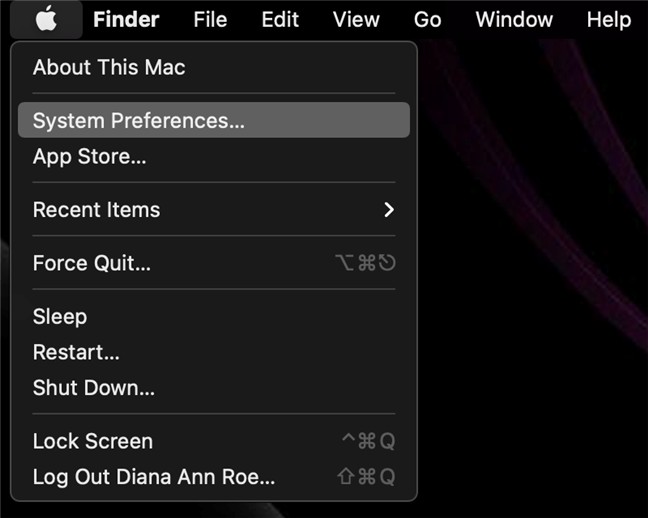Select Lock Screen
This screenshot has width=648, height=518.
tap(93, 441)
